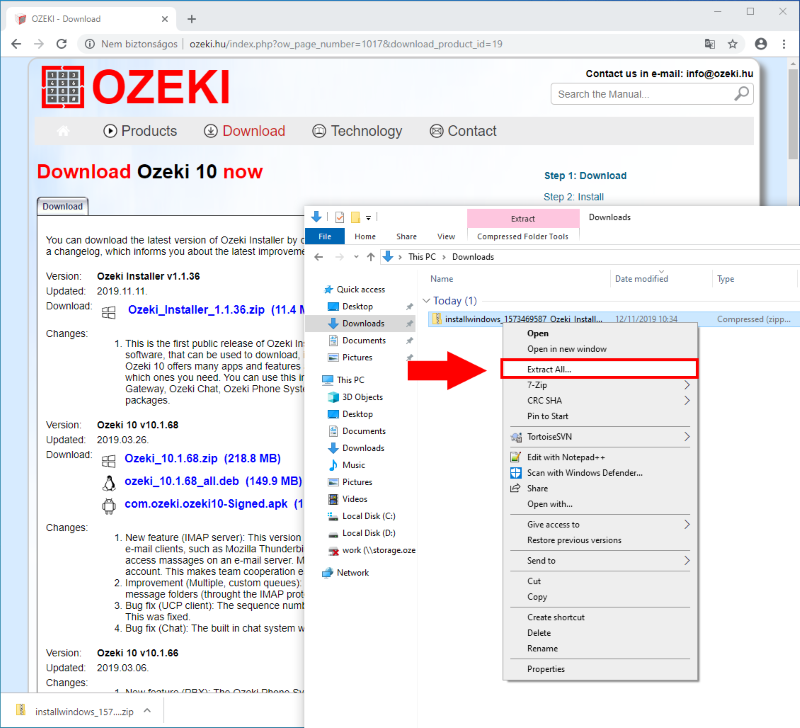Select Extract All... from the context menu
Viewport: 800px width, 728px height.
600,369
